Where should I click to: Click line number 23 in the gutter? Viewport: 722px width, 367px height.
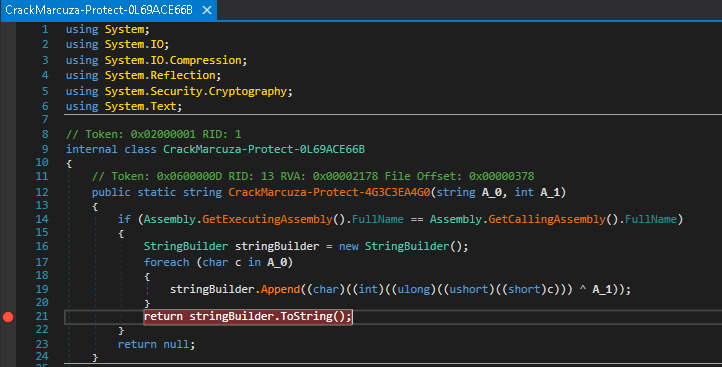tap(42, 344)
